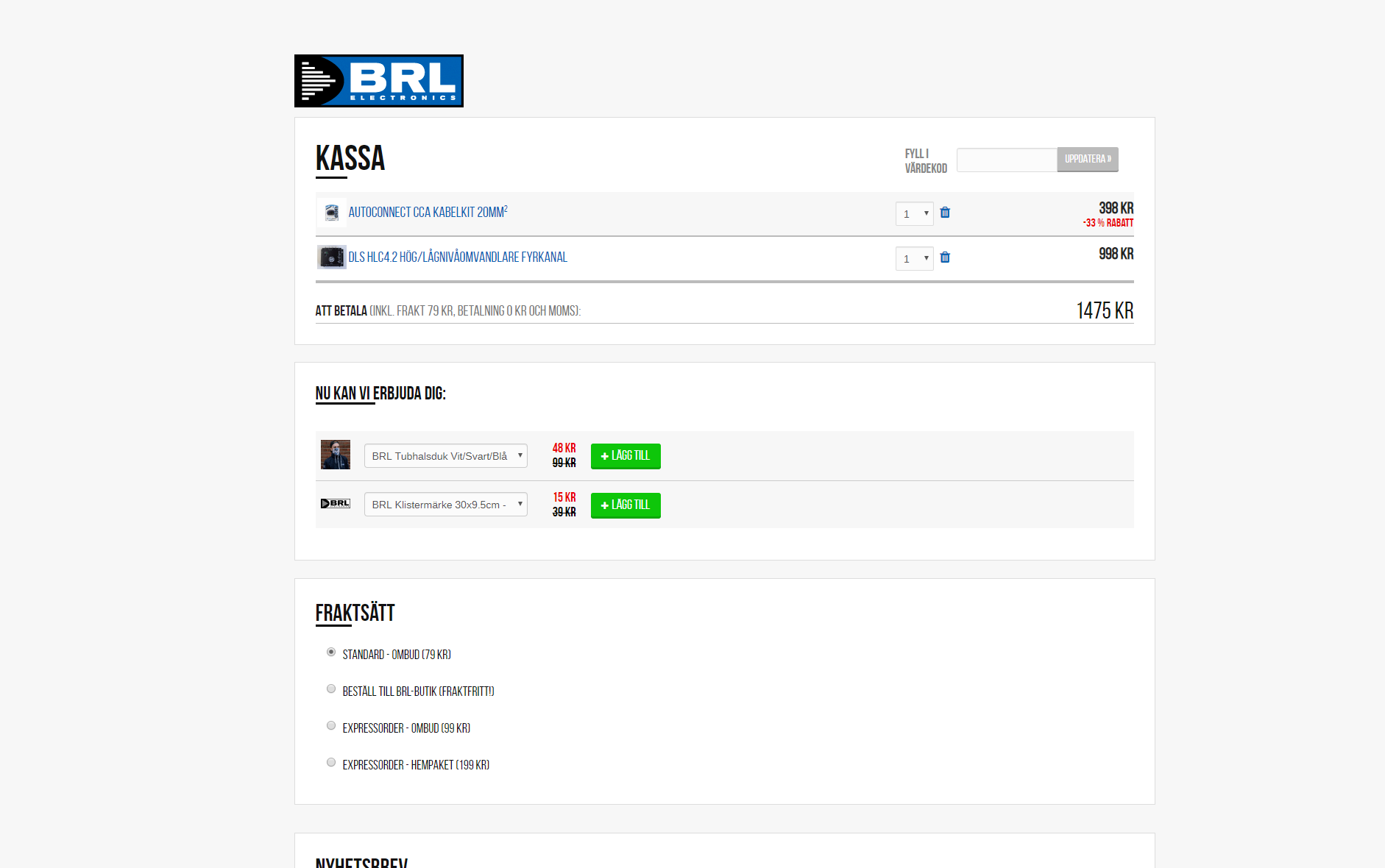Screen dimensions: 1385x868
Task: Click the Kassa heading
Action: click(350, 158)
